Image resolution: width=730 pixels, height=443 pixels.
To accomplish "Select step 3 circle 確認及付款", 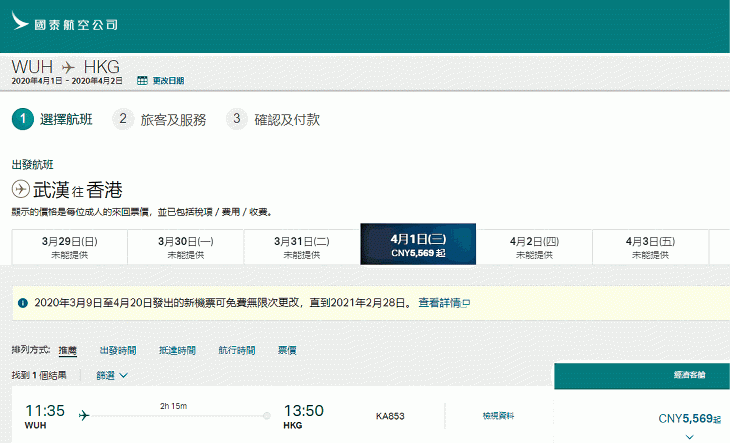I will coord(237,119).
